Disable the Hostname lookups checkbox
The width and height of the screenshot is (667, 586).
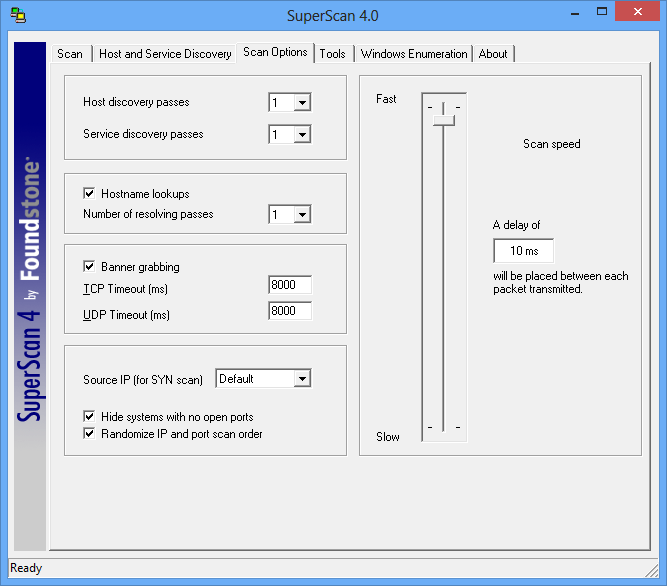(x=89, y=193)
